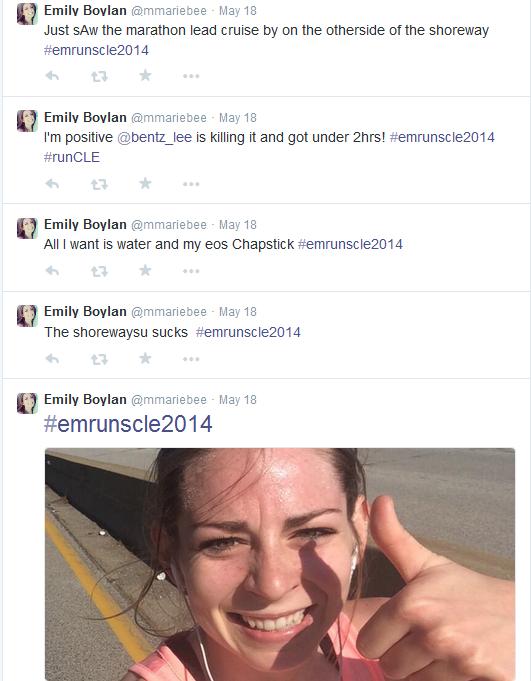The height and width of the screenshot is (681, 531).
Task: Open the #runCLE hashtag
Action: tap(72, 157)
